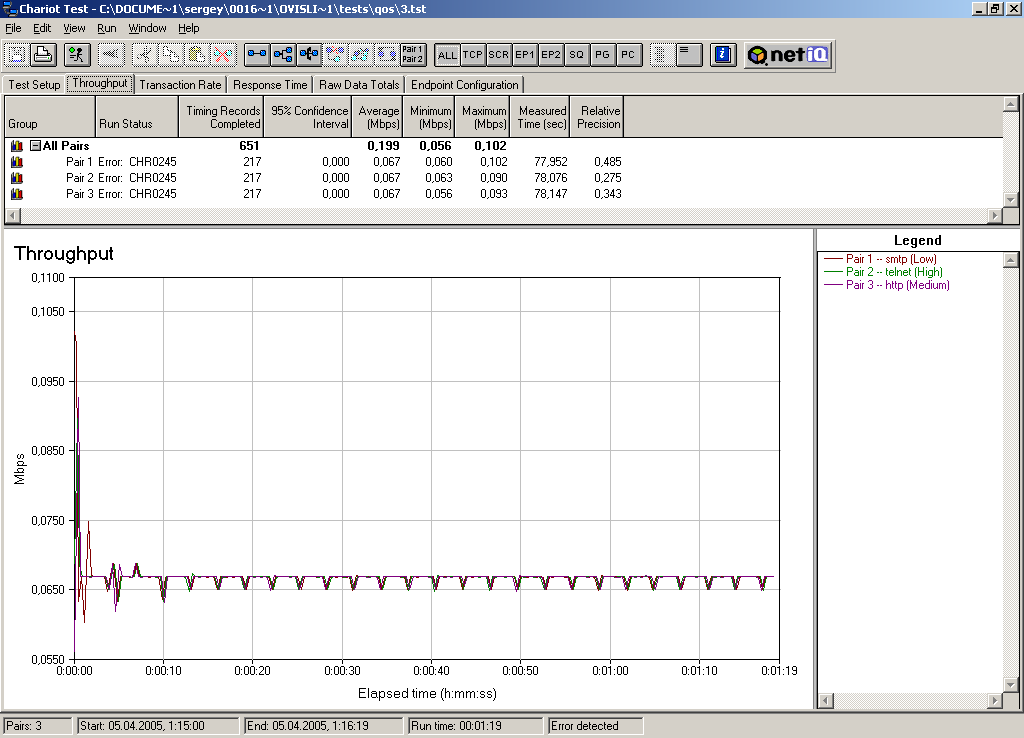Click the Run test running-man icon
This screenshot has height=738, width=1024.
(78, 55)
